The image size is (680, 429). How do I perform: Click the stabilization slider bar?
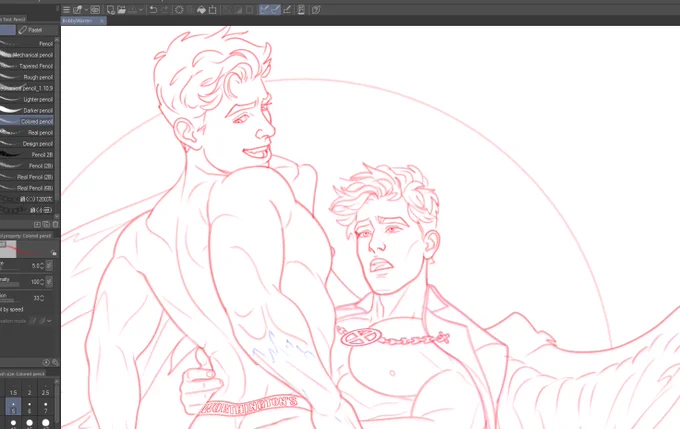coord(10,300)
